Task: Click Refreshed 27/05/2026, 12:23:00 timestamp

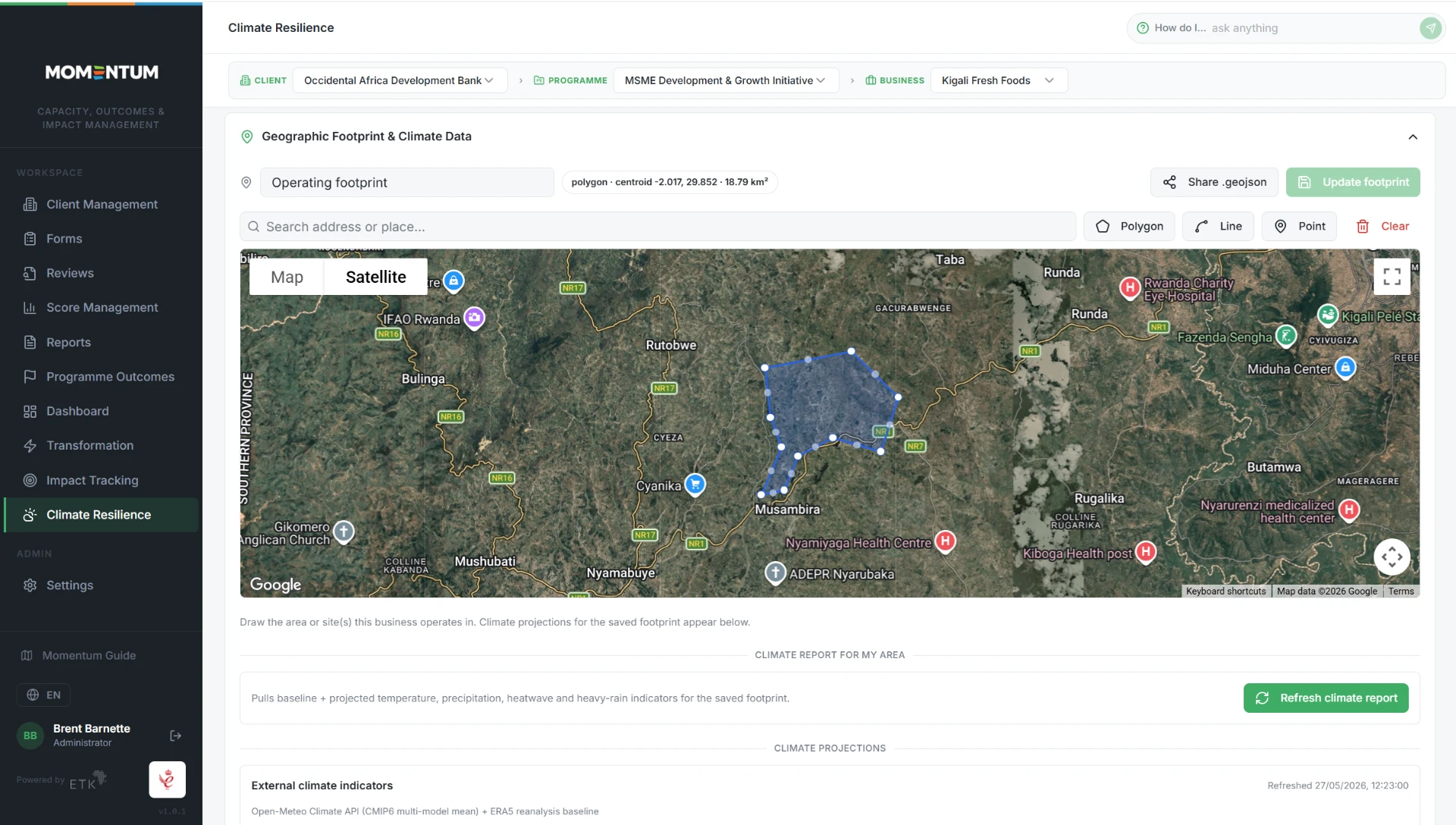Action: [x=1338, y=786]
